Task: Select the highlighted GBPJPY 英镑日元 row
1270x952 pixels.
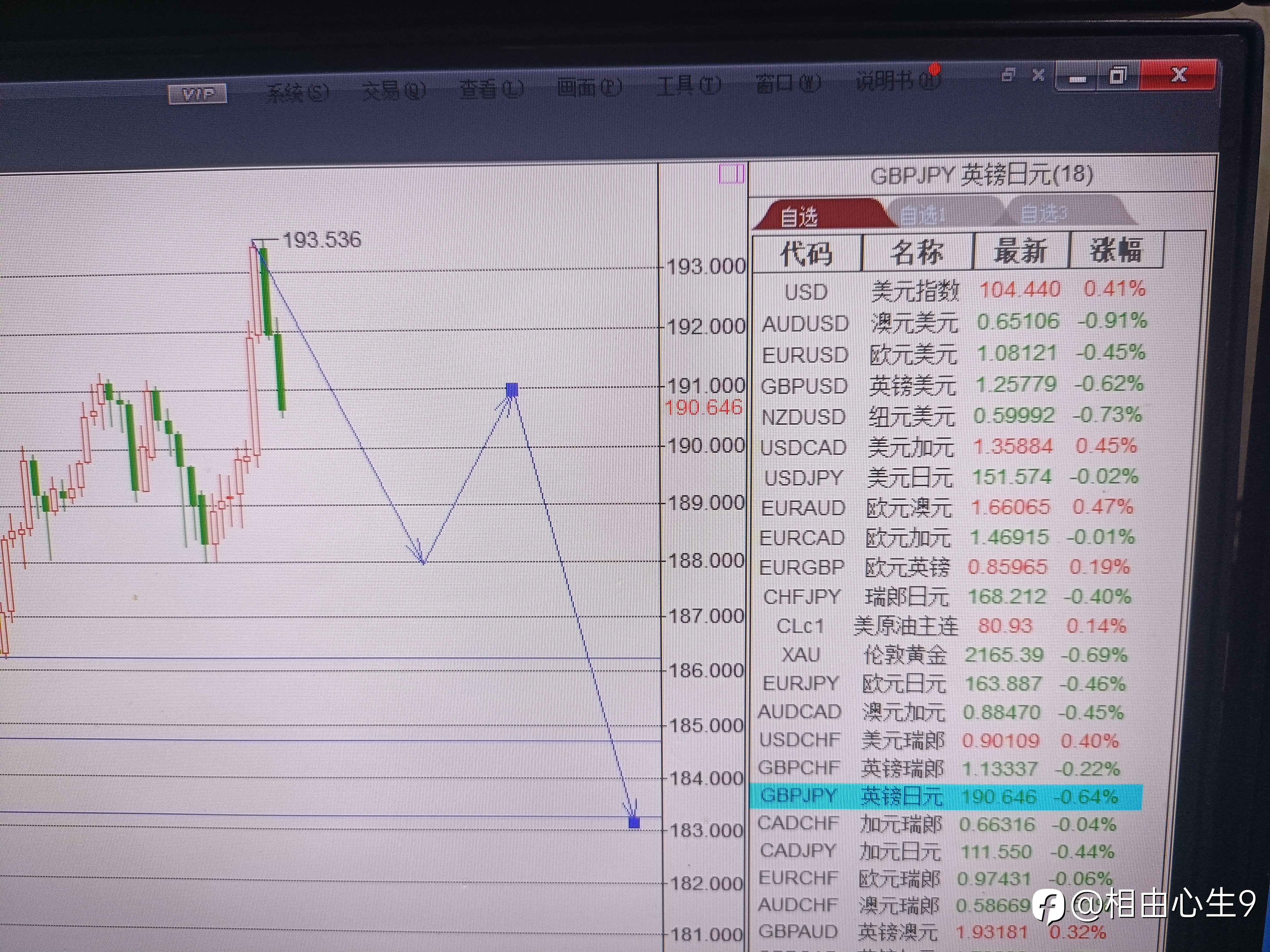Action: tap(946, 796)
